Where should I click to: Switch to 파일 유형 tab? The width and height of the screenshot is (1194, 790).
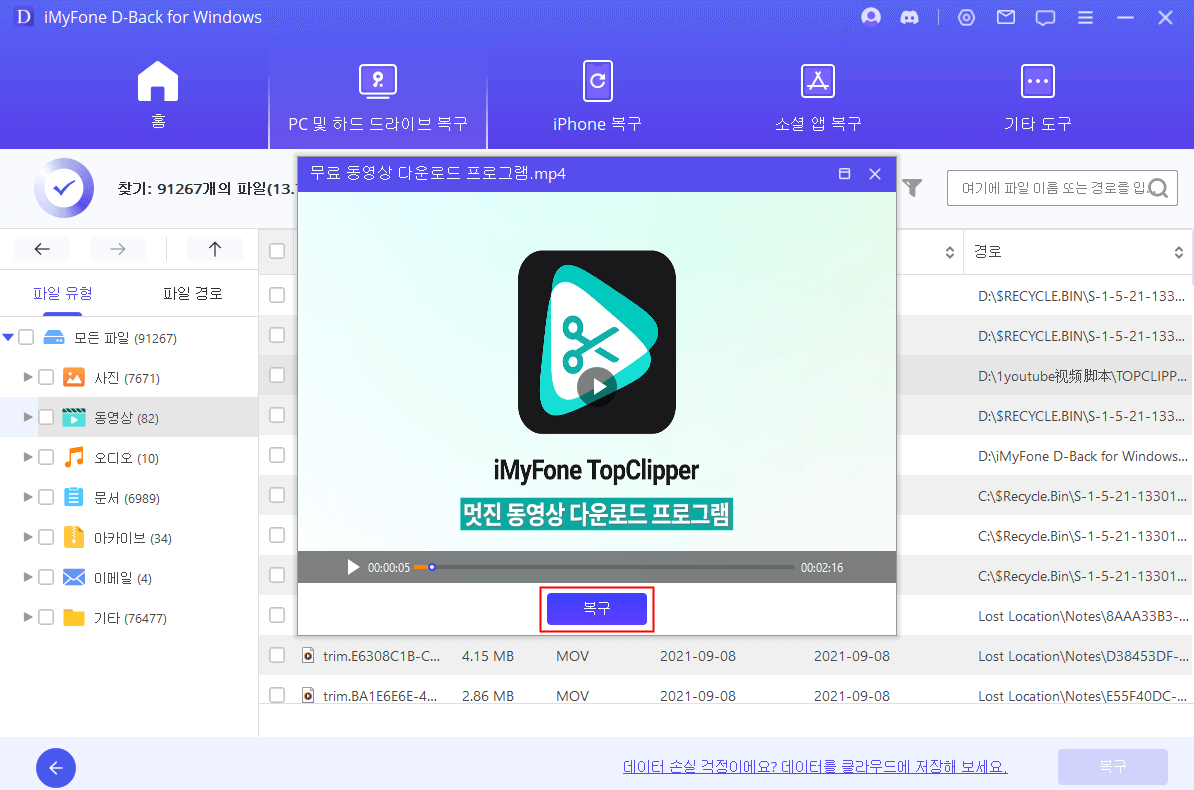click(x=62, y=293)
